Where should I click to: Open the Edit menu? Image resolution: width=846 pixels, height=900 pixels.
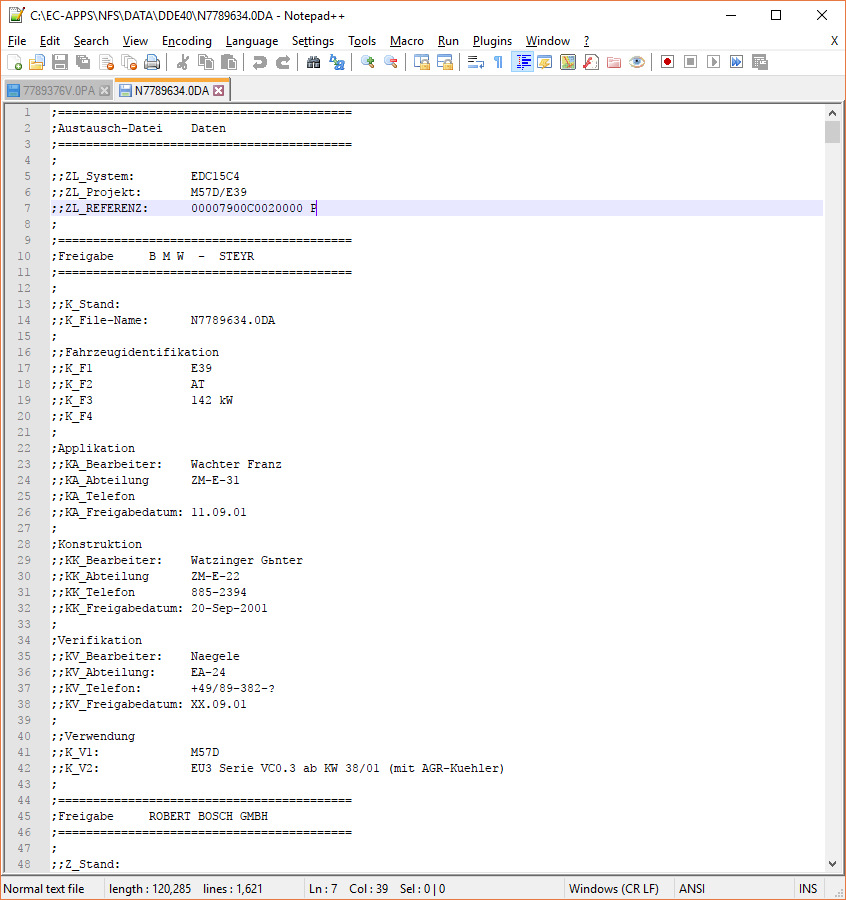click(50, 41)
